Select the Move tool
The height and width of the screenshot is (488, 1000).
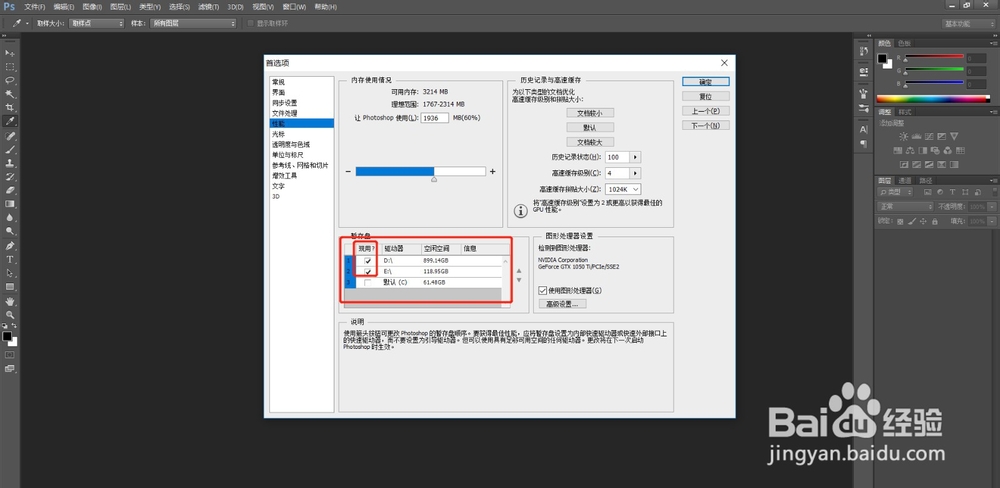pos(10,53)
